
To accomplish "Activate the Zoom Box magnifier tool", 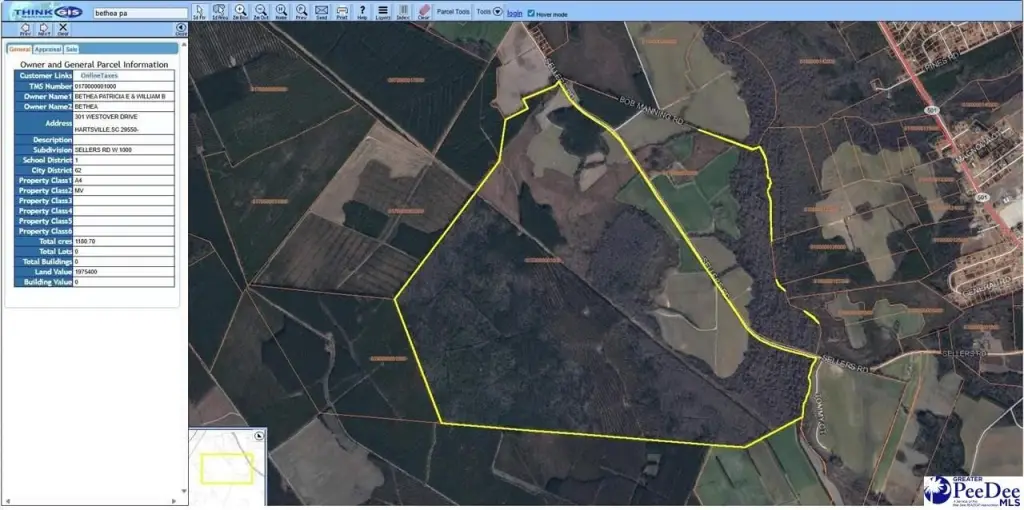I will 241,12.
